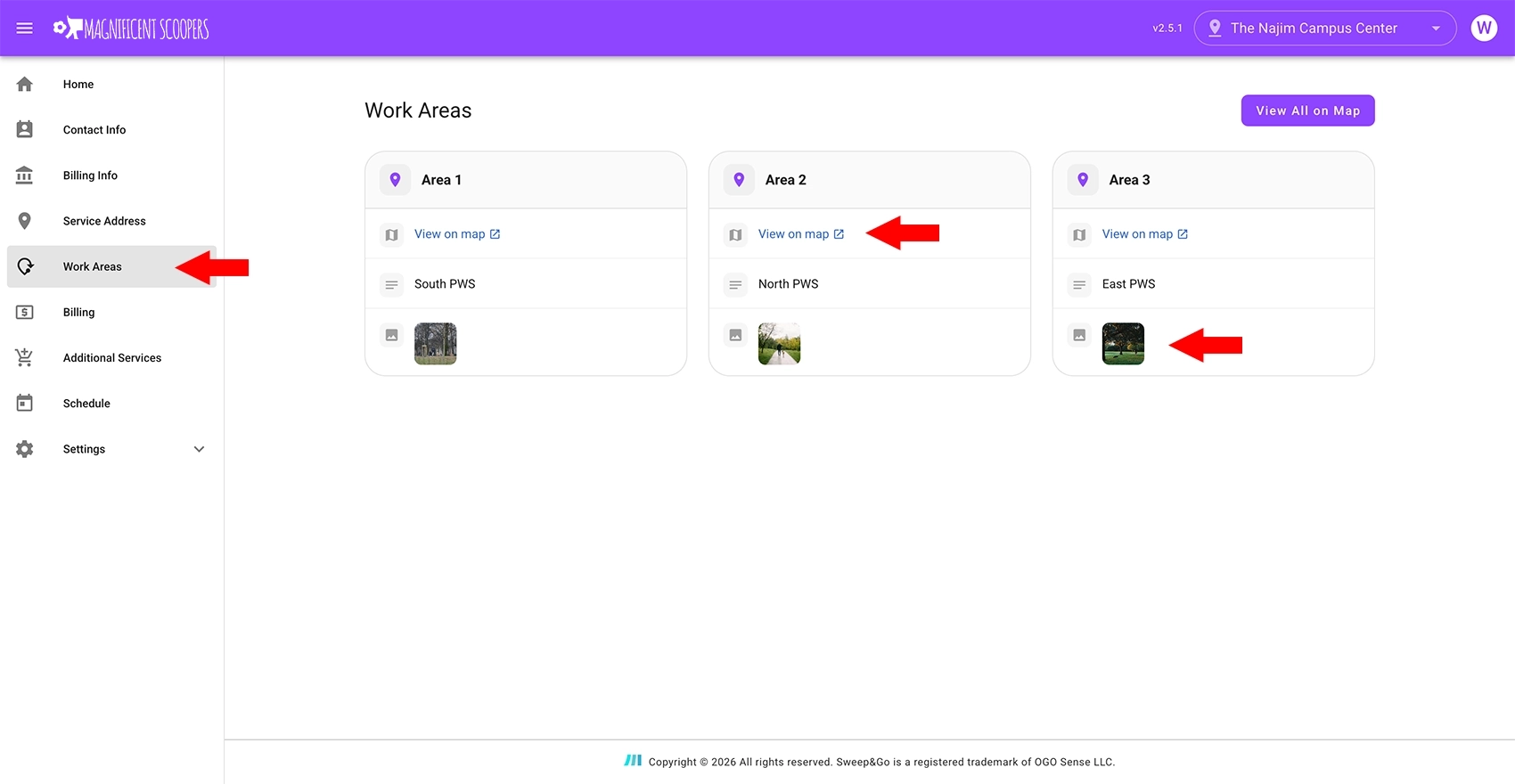
Task: Click the Magnificent Scoopers logo
Action: pyautogui.click(x=131, y=29)
